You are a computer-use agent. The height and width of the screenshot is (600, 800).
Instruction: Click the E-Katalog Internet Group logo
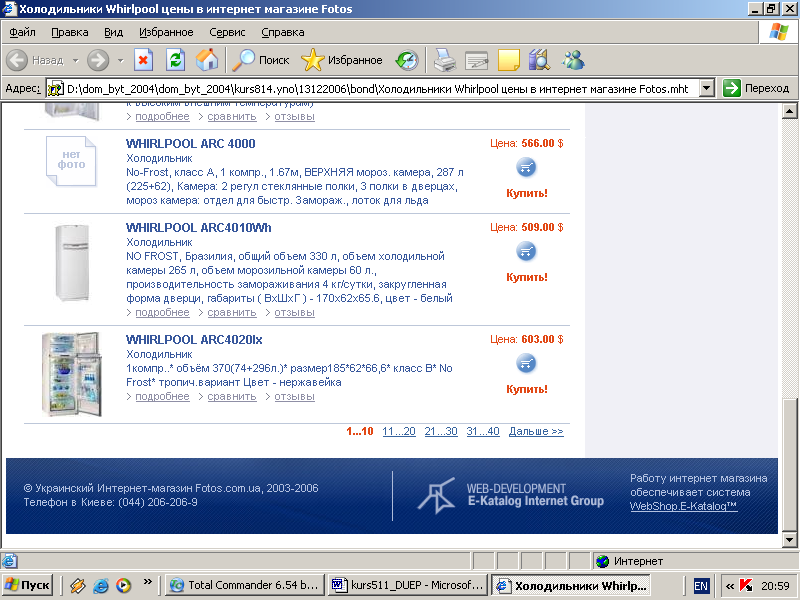(x=511, y=495)
